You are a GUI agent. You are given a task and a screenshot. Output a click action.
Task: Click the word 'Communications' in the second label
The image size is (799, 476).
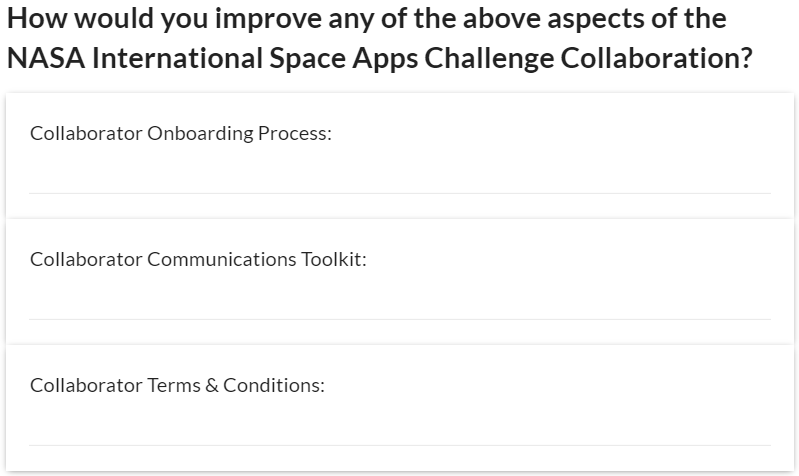pyautogui.click(x=222, y=260)
